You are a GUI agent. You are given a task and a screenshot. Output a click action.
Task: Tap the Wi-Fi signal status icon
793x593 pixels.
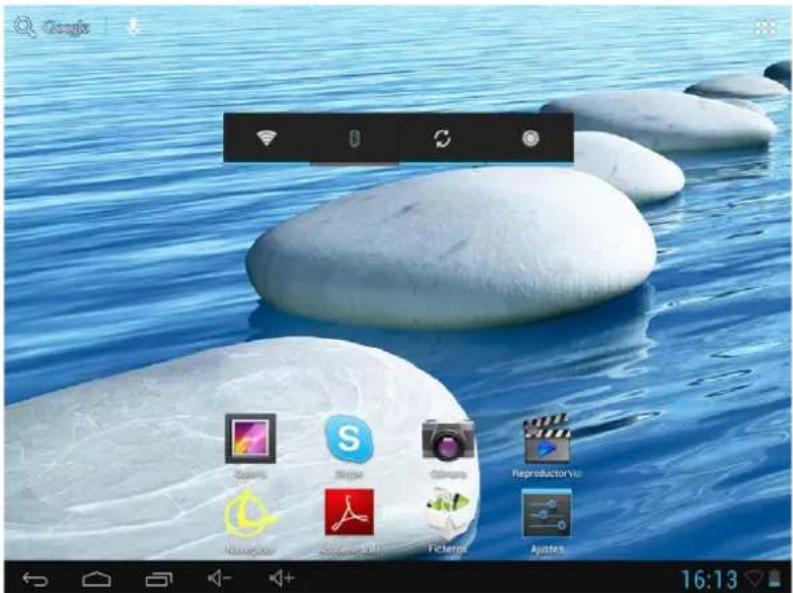753,579
